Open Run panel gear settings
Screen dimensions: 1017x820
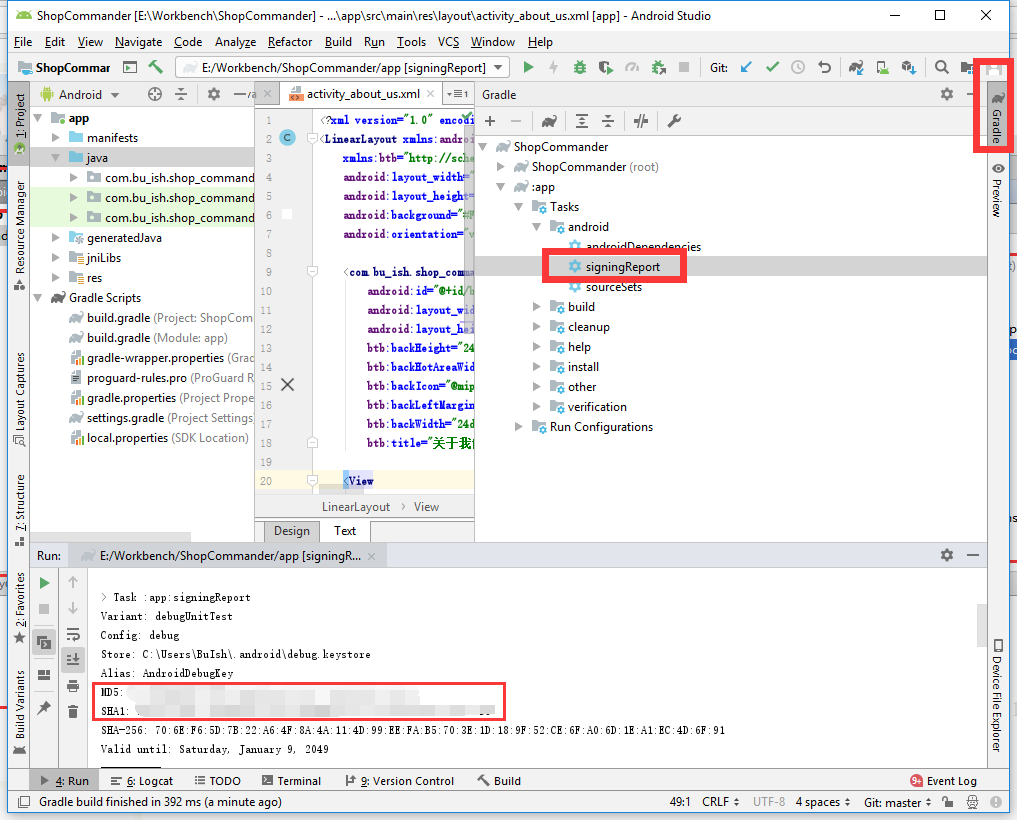click(x=947, y=555)
